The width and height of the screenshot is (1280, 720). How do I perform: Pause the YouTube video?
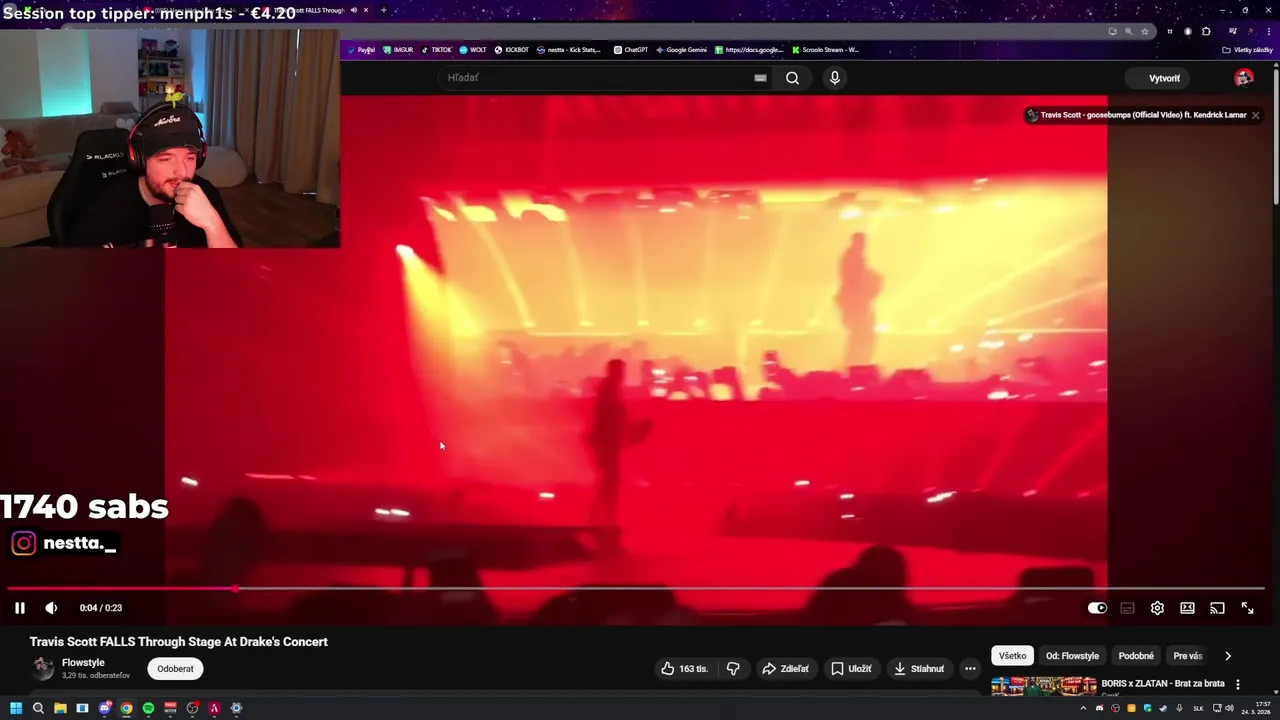(x=19, y=608)
